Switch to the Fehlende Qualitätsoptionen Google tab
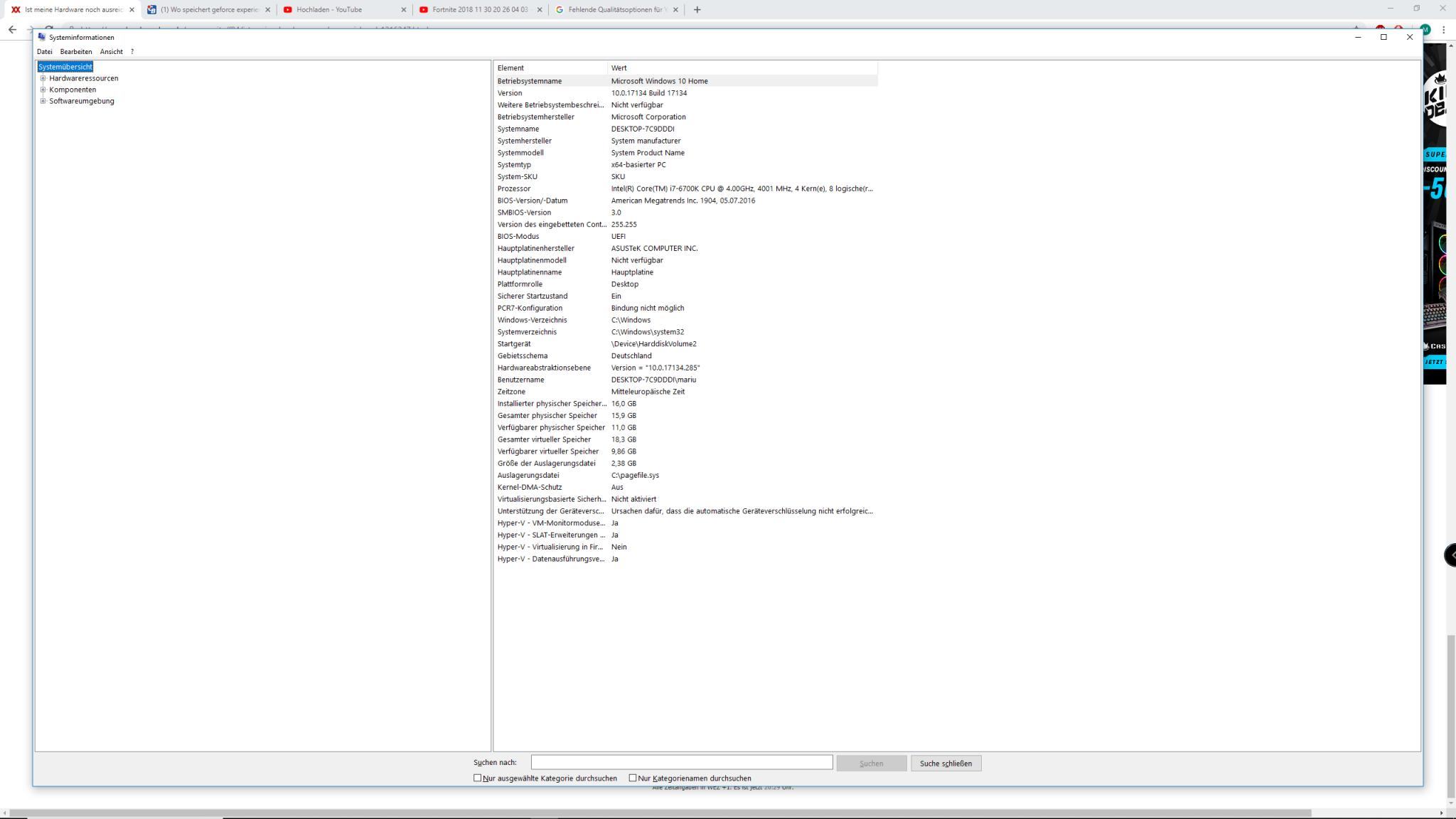 click(615, 10)
